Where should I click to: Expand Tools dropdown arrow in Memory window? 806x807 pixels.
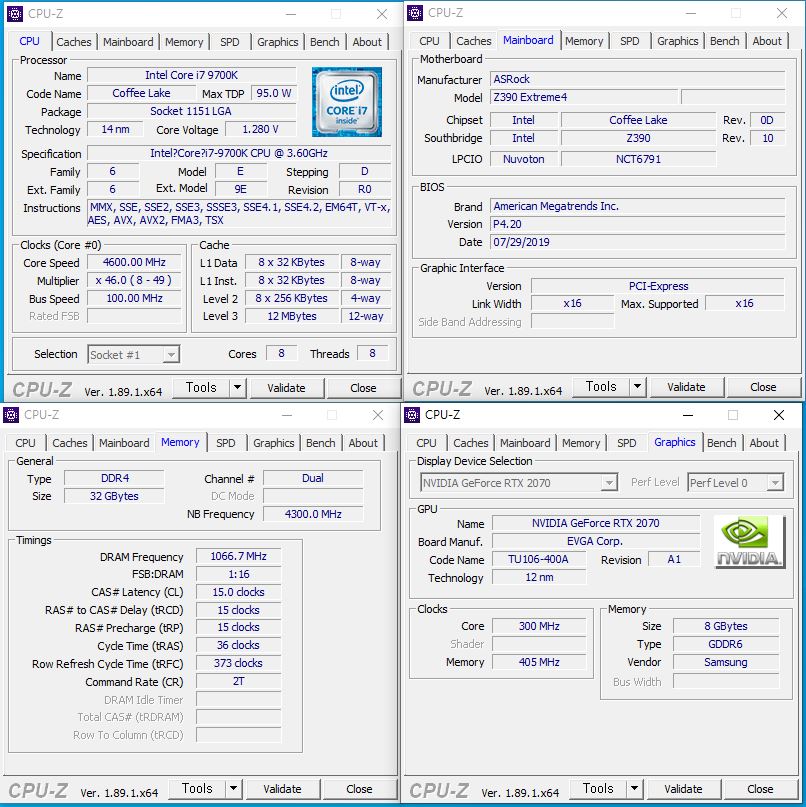click(x=234, y=789)
